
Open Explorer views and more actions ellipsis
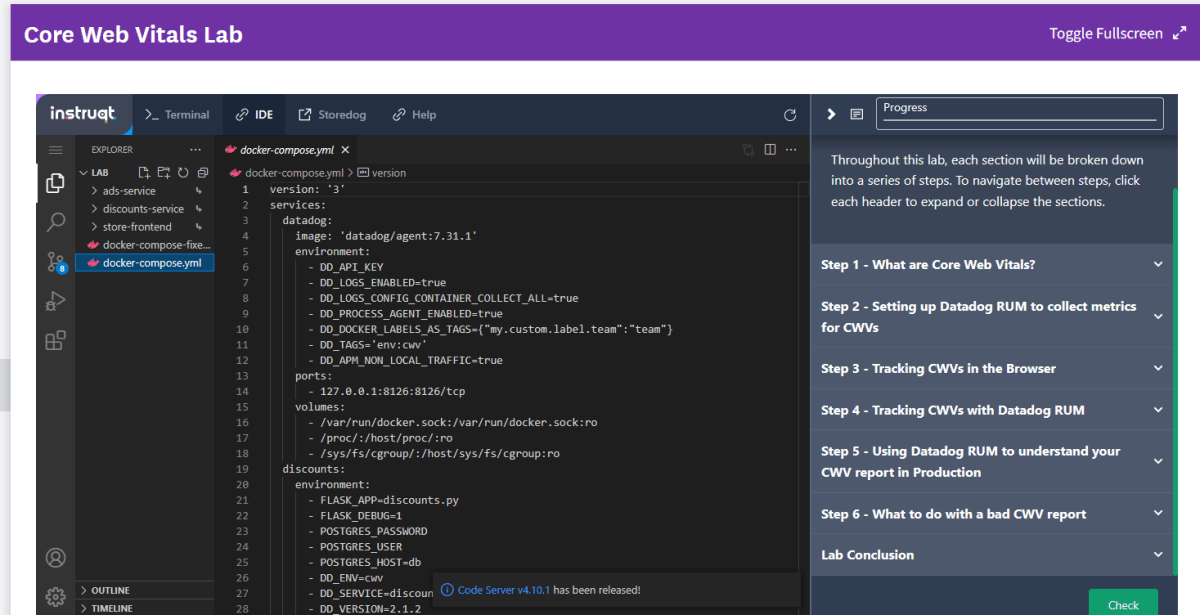click(x=196, y=150)
